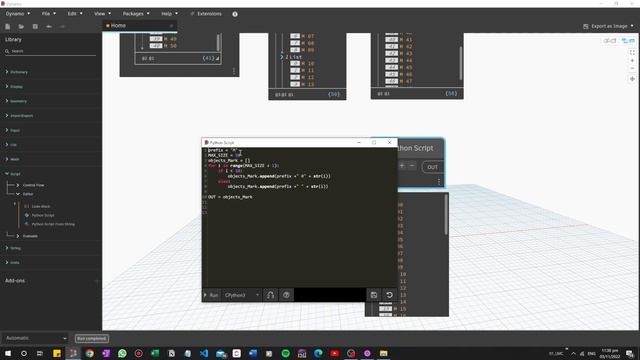640x360 pixels.
Task: Open Export as Image dropdown
Action: pos(608,26)
